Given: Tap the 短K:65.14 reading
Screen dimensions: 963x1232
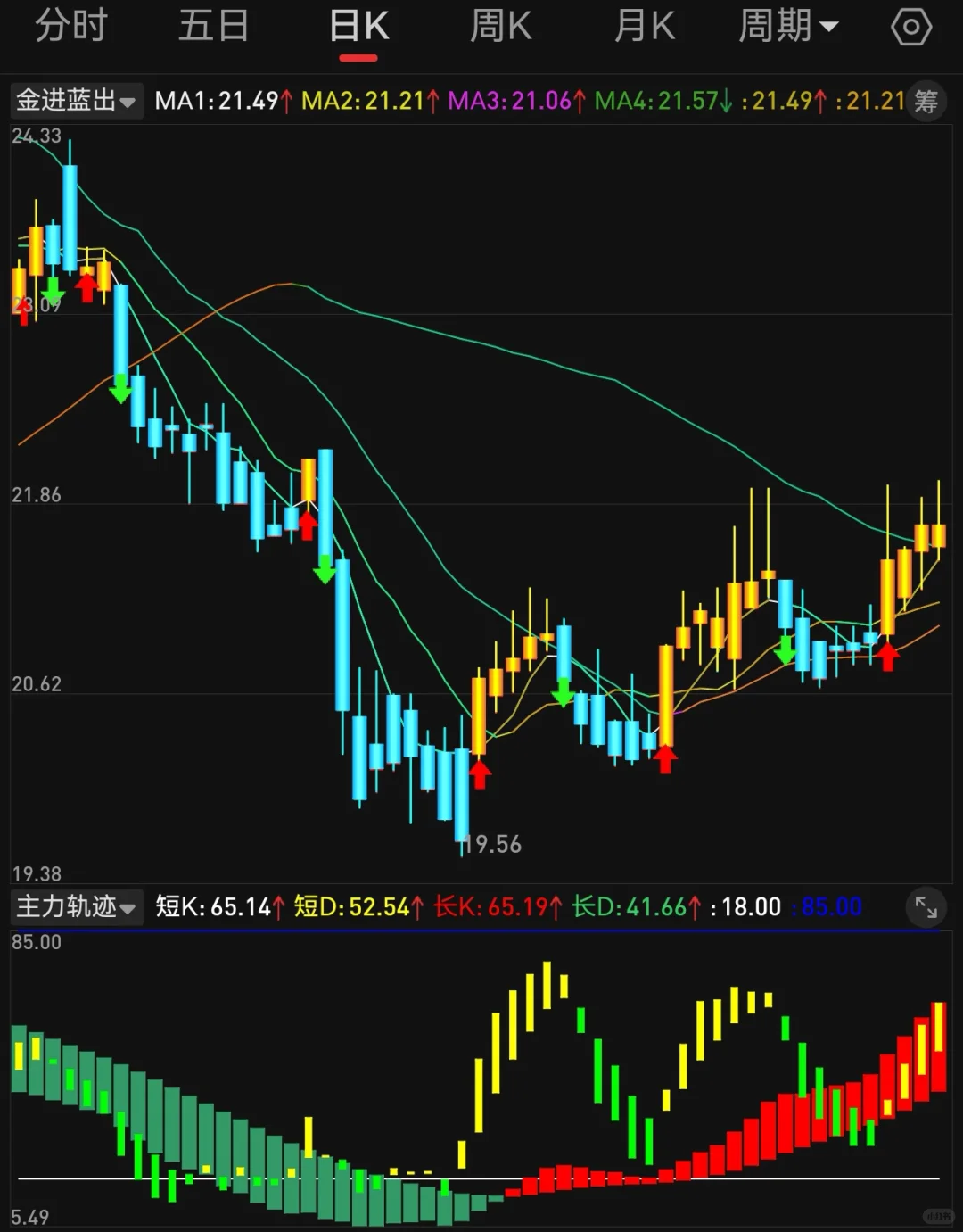Looking at the screenshot, I should click(219, 907).
